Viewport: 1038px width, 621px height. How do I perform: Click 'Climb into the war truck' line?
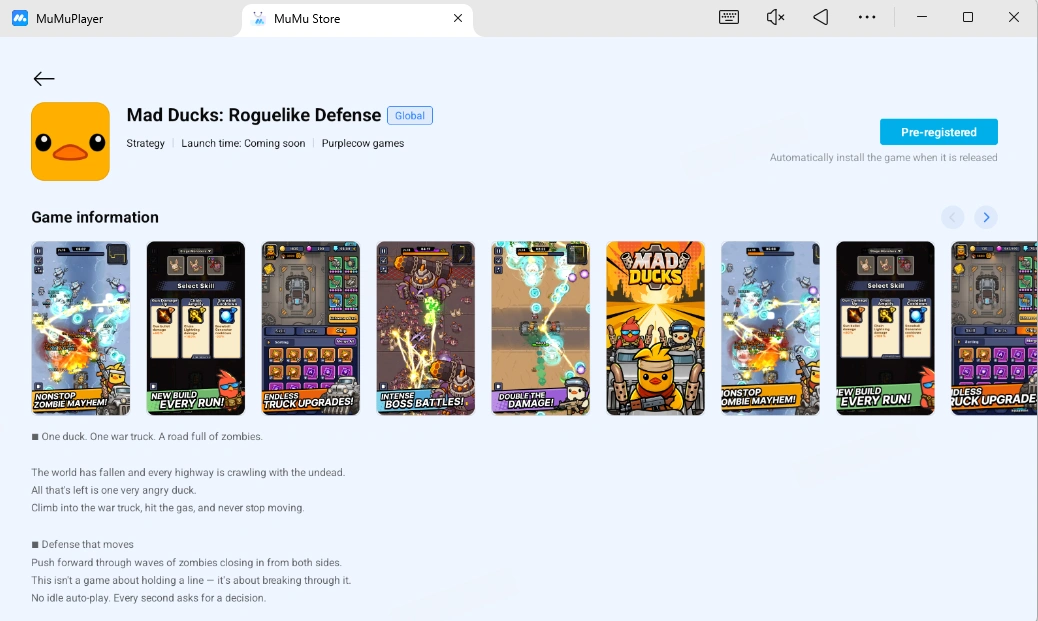(167, 508)
